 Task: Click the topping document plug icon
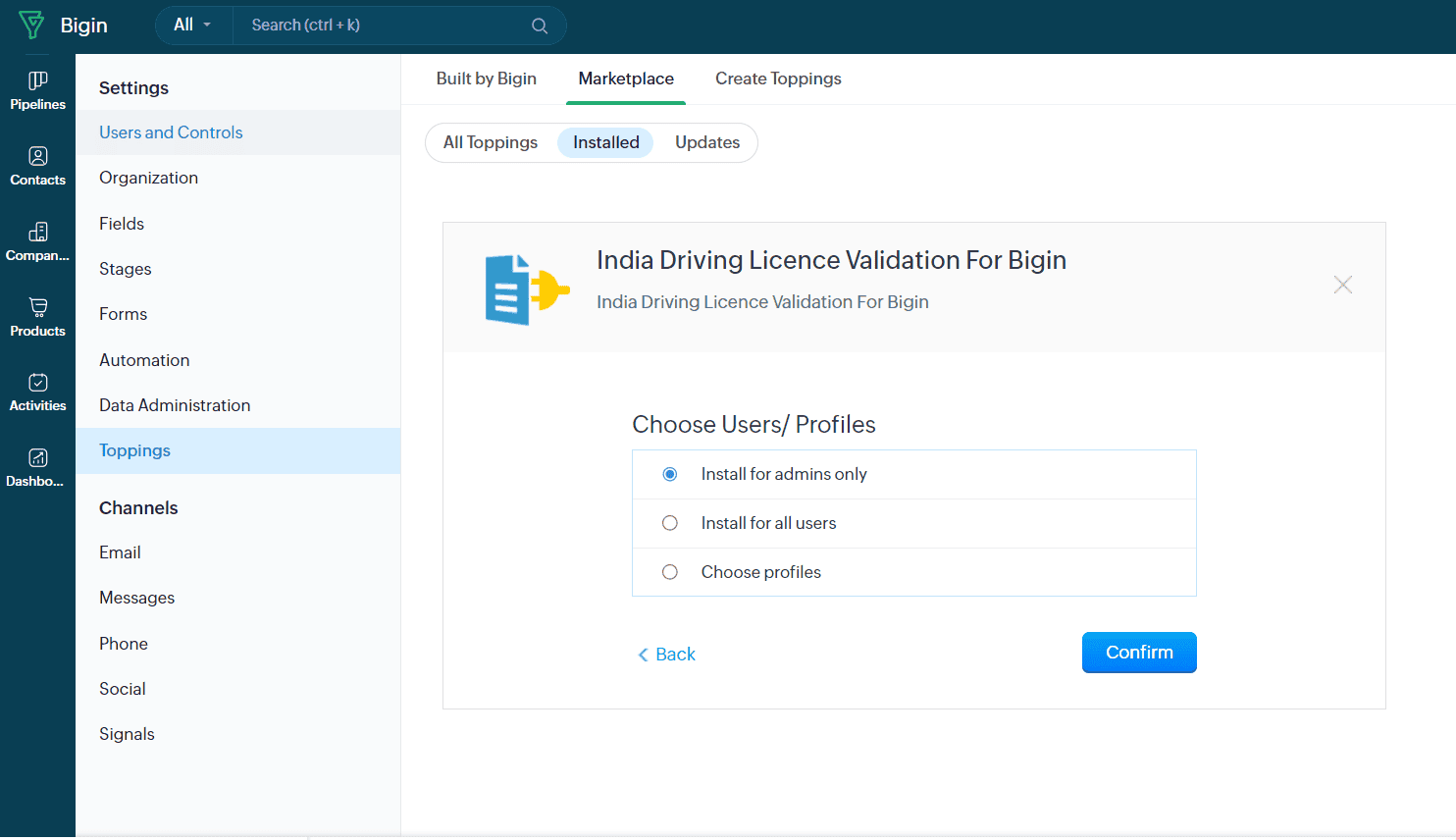click(527, 289)
